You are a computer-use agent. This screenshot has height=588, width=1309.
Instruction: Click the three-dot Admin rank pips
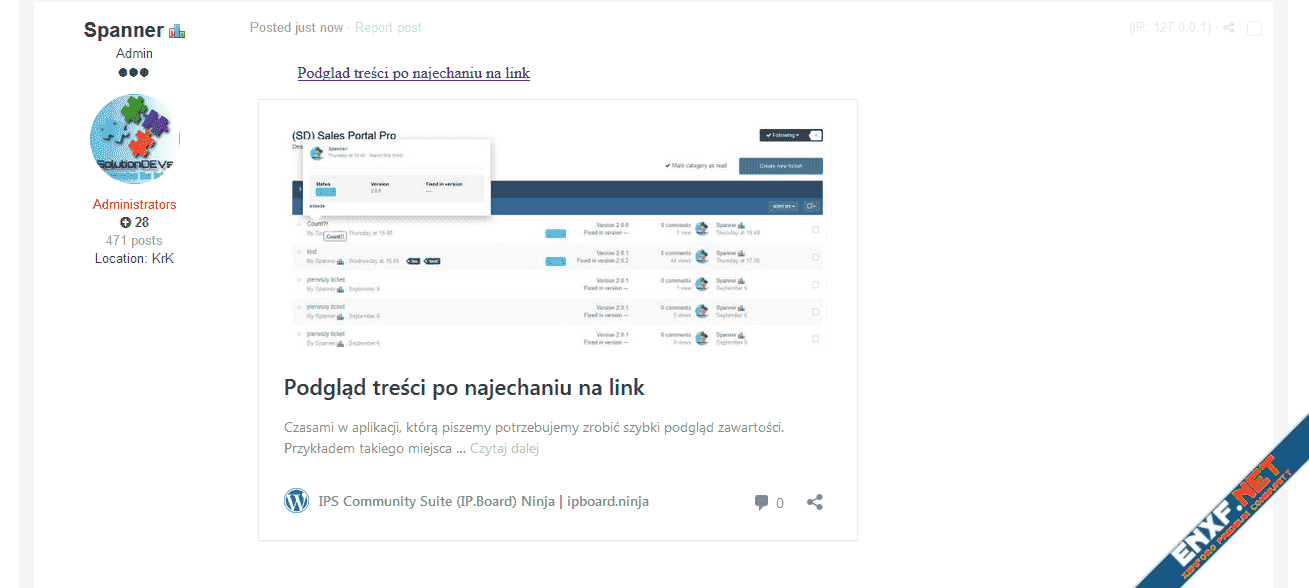(x=133, y=73)
